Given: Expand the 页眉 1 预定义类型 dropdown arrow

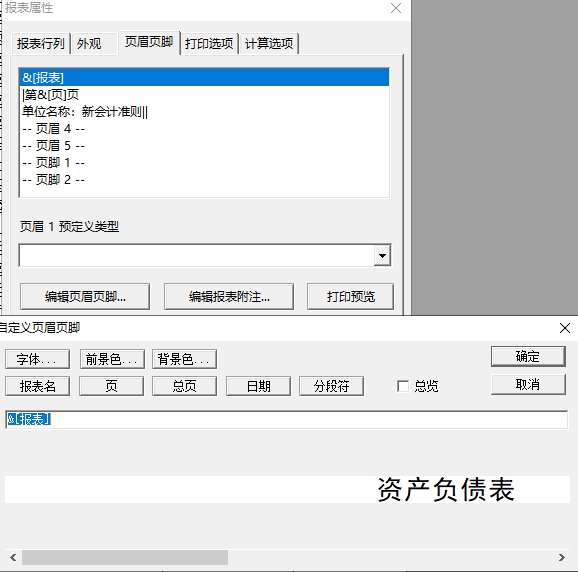Looking at the screenshot, I should coord(382,255).
